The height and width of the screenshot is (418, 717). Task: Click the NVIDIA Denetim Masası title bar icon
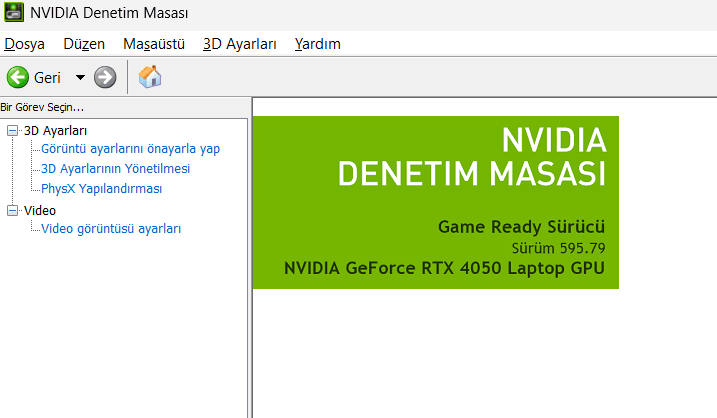click(x=14, y=12)
